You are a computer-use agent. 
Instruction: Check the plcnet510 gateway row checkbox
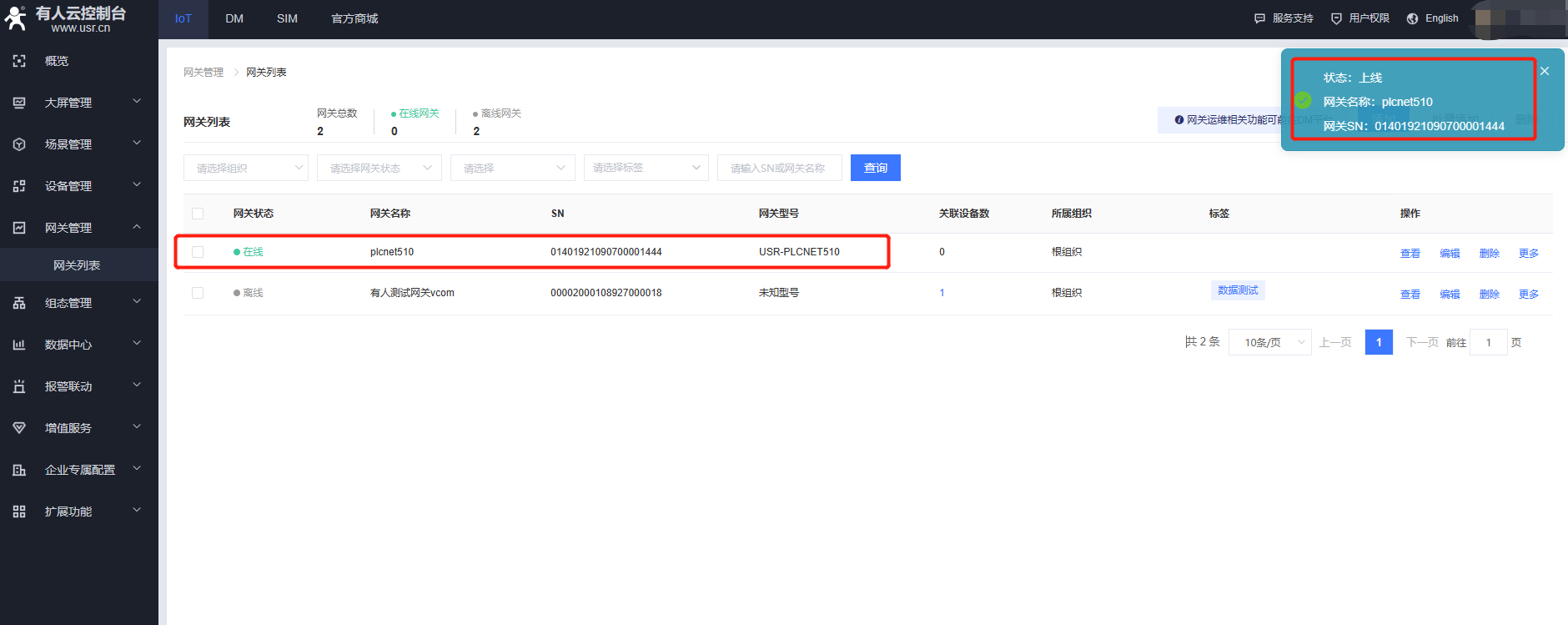198,252
